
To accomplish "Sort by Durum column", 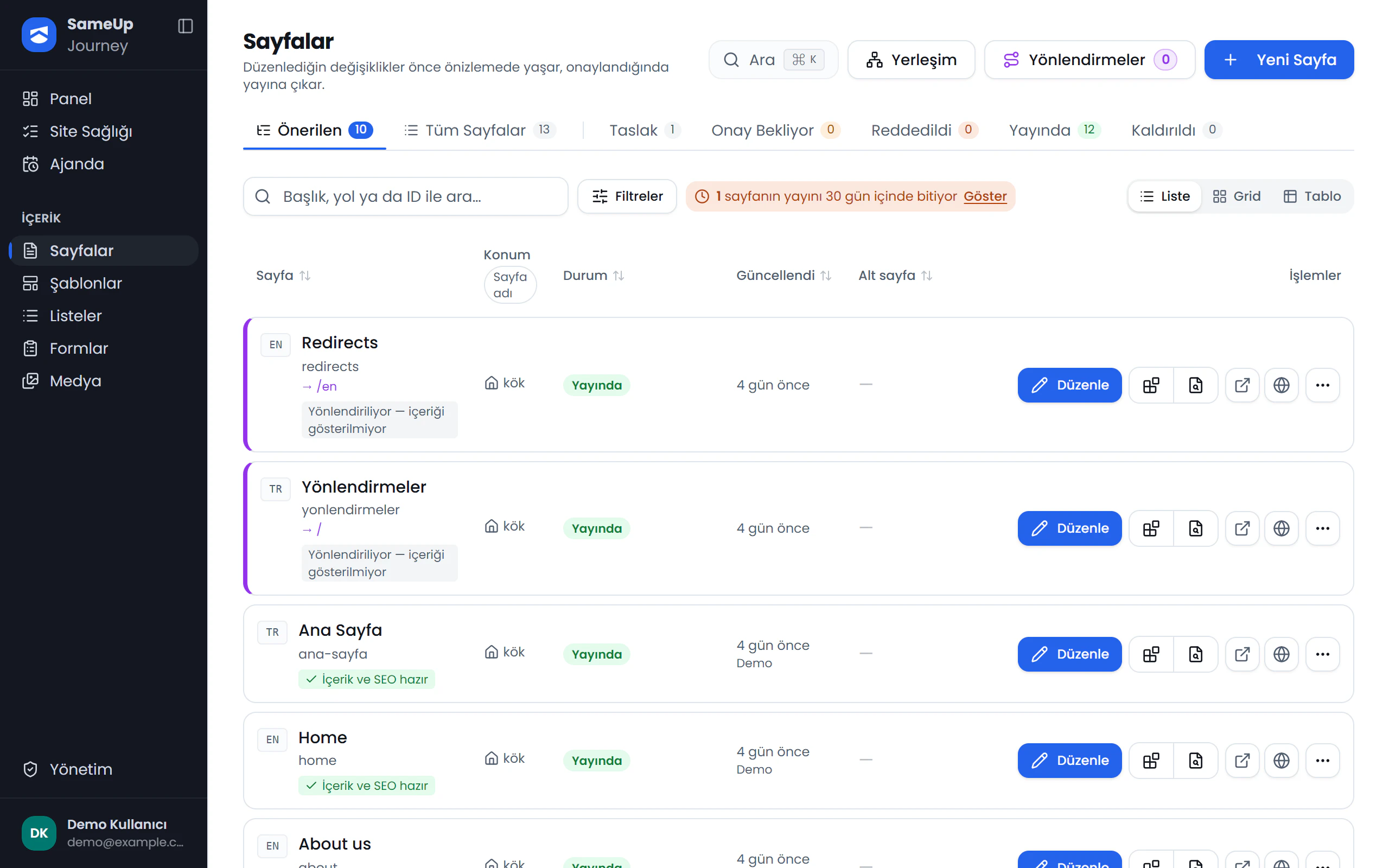I will (593, 276).
